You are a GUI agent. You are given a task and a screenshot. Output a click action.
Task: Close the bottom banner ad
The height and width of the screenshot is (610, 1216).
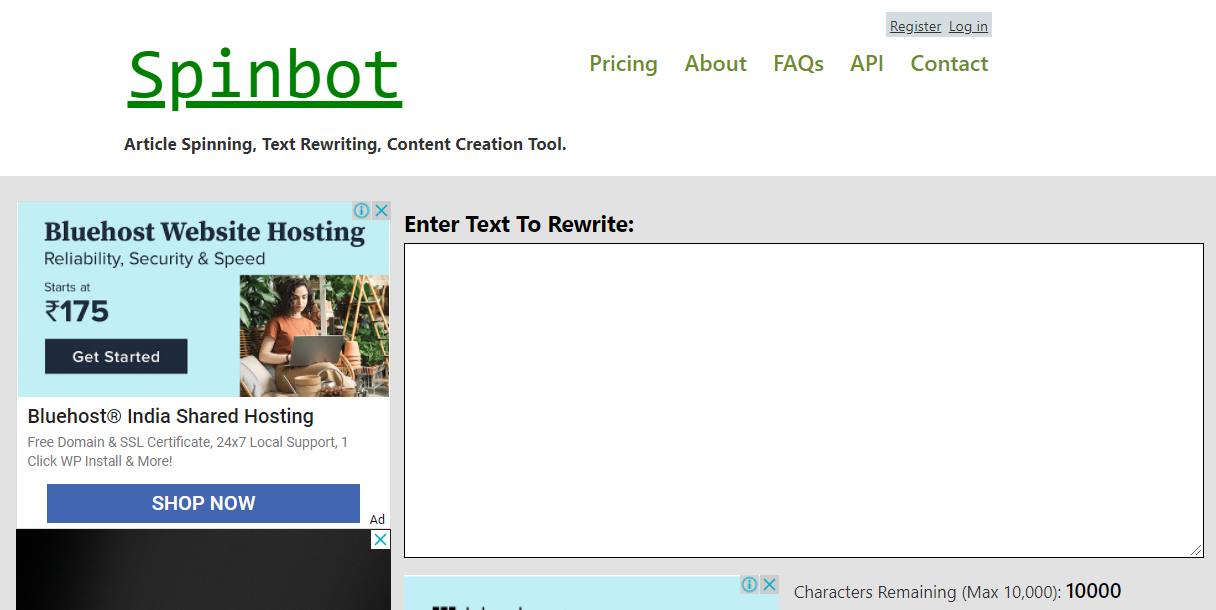click(x=769, y=584)
